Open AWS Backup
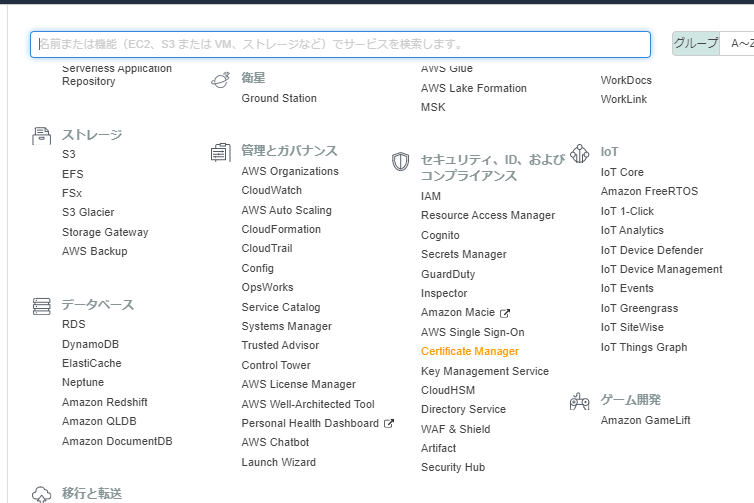 tap(95, 252)
